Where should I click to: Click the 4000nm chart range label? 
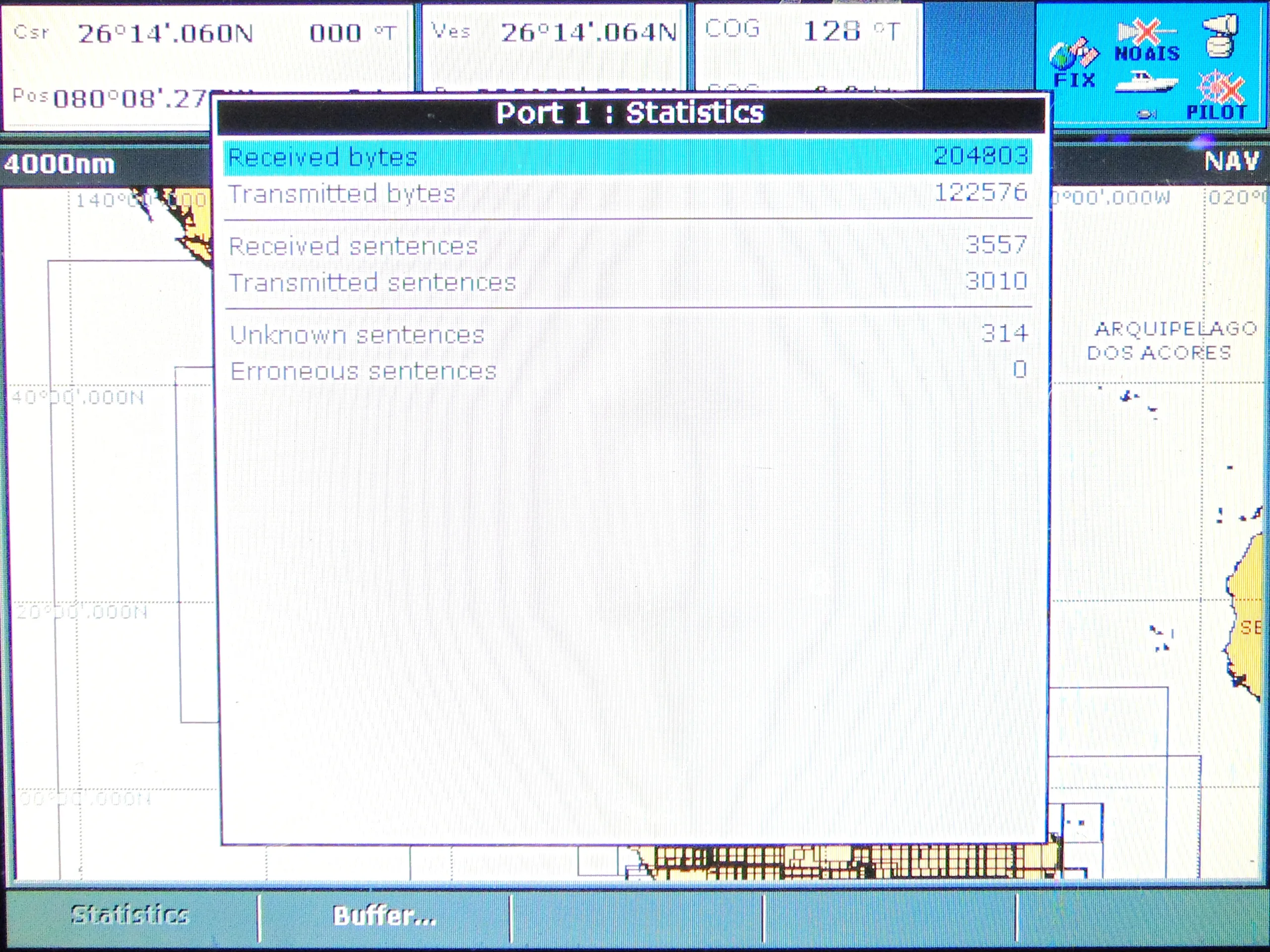click(x=59, y=165)
